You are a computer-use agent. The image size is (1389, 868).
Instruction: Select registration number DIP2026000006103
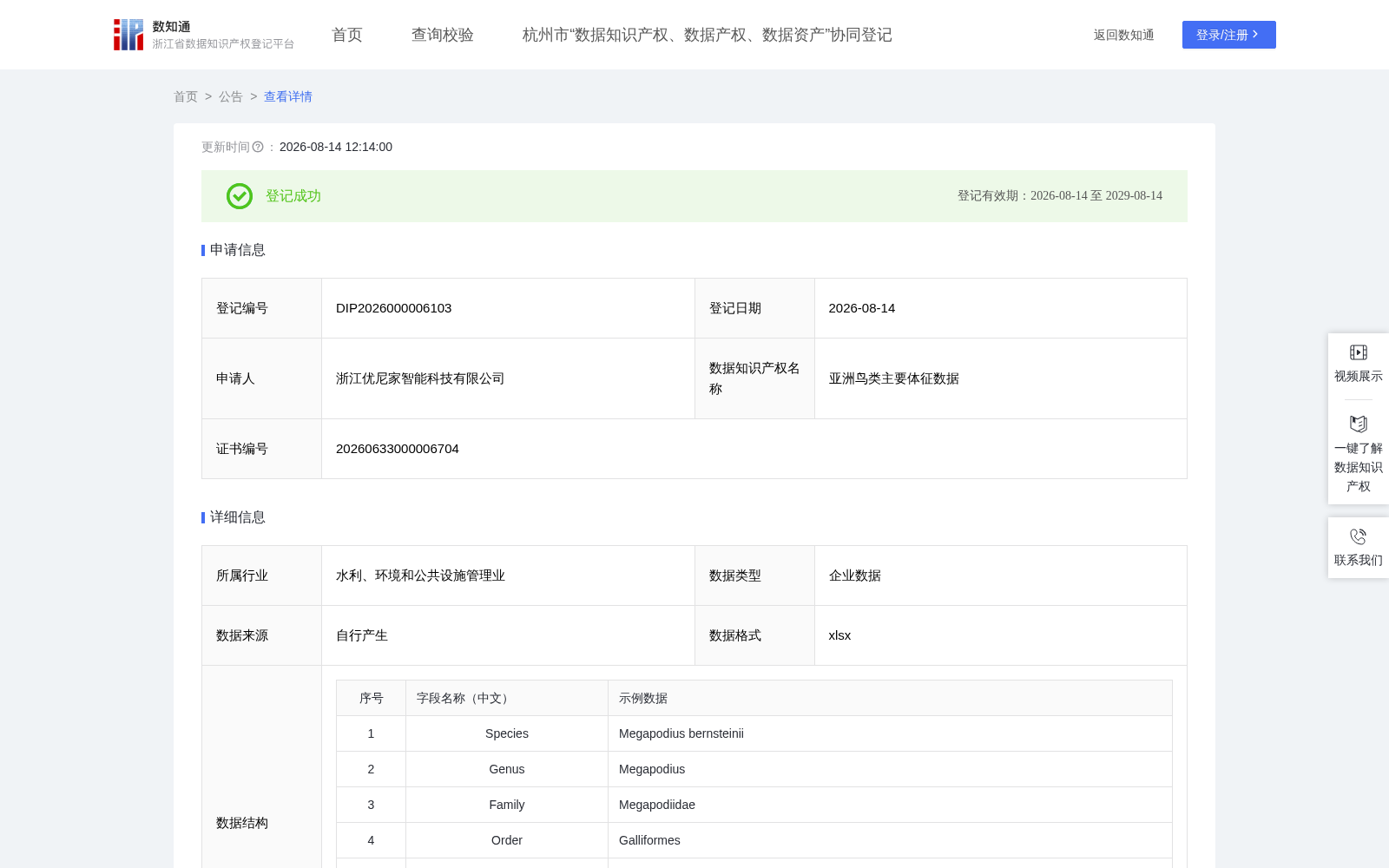(394, 308)
